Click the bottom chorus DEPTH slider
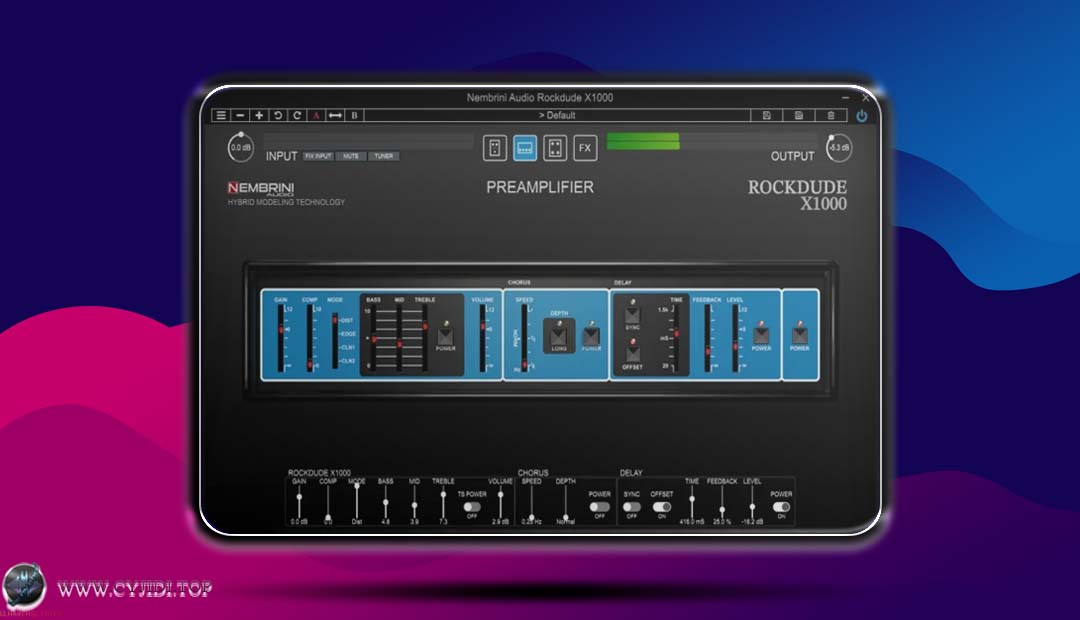 (565, 503)
